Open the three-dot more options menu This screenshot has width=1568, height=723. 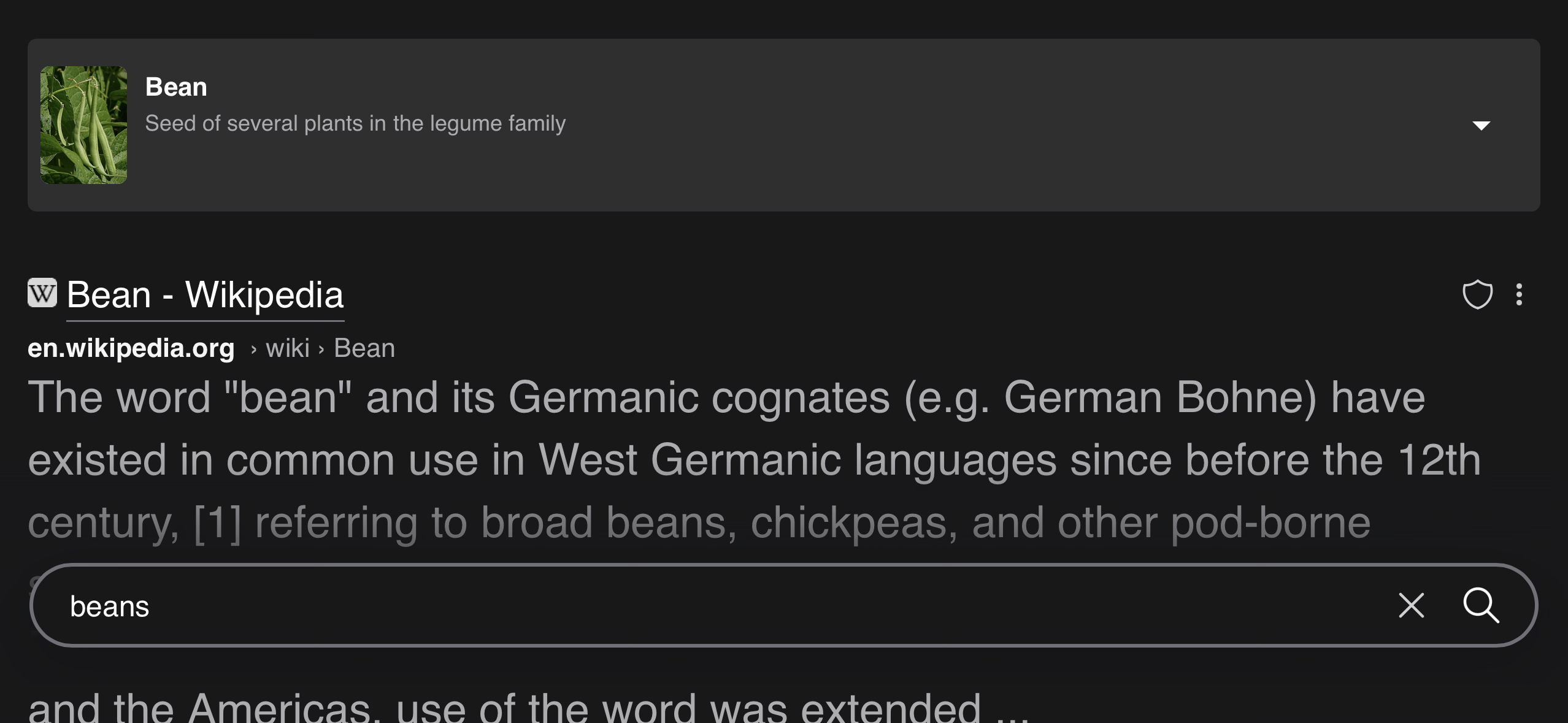[1519, 294]
